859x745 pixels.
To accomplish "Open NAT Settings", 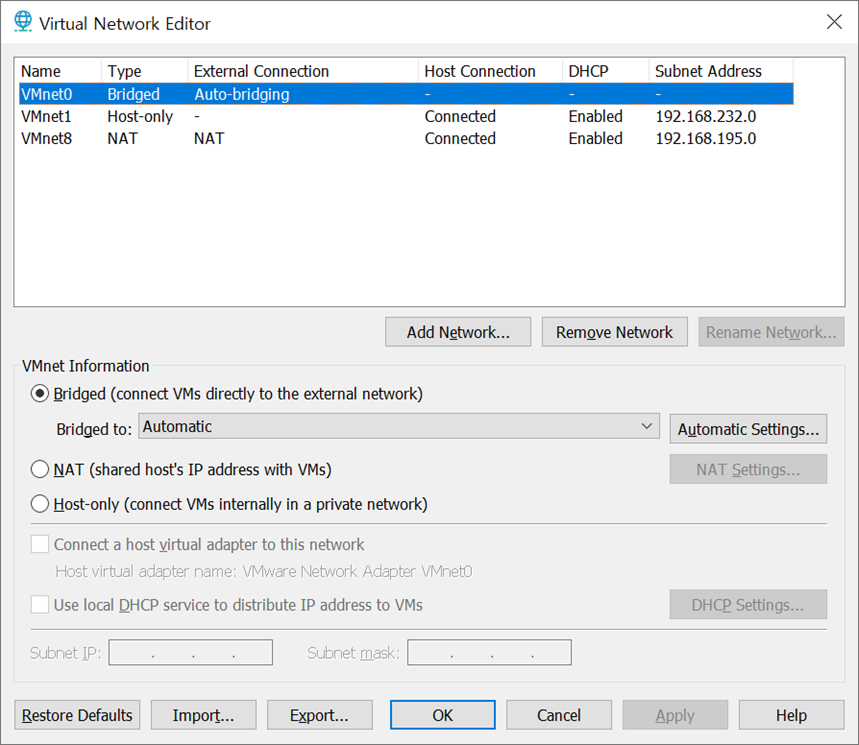I will 748,469.
